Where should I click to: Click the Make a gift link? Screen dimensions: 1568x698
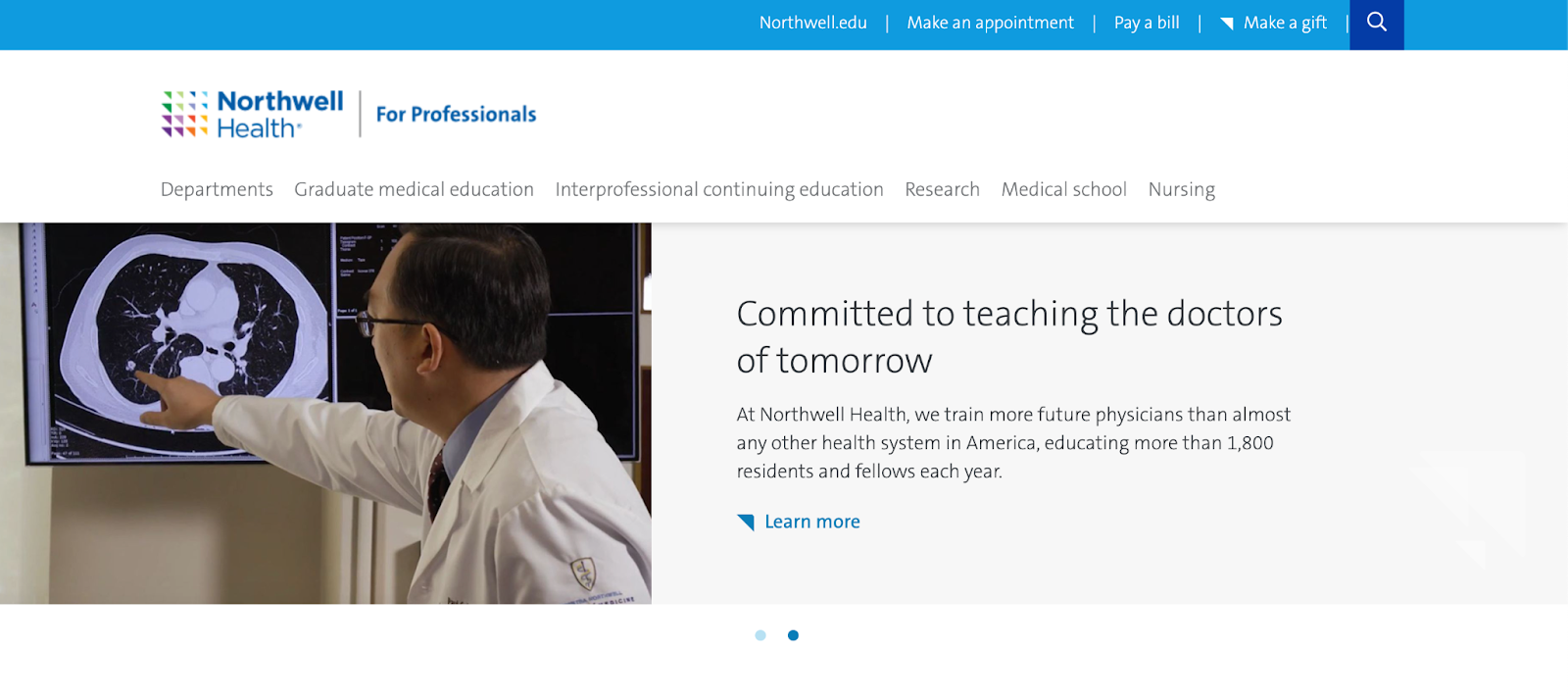pos(1285,23)
